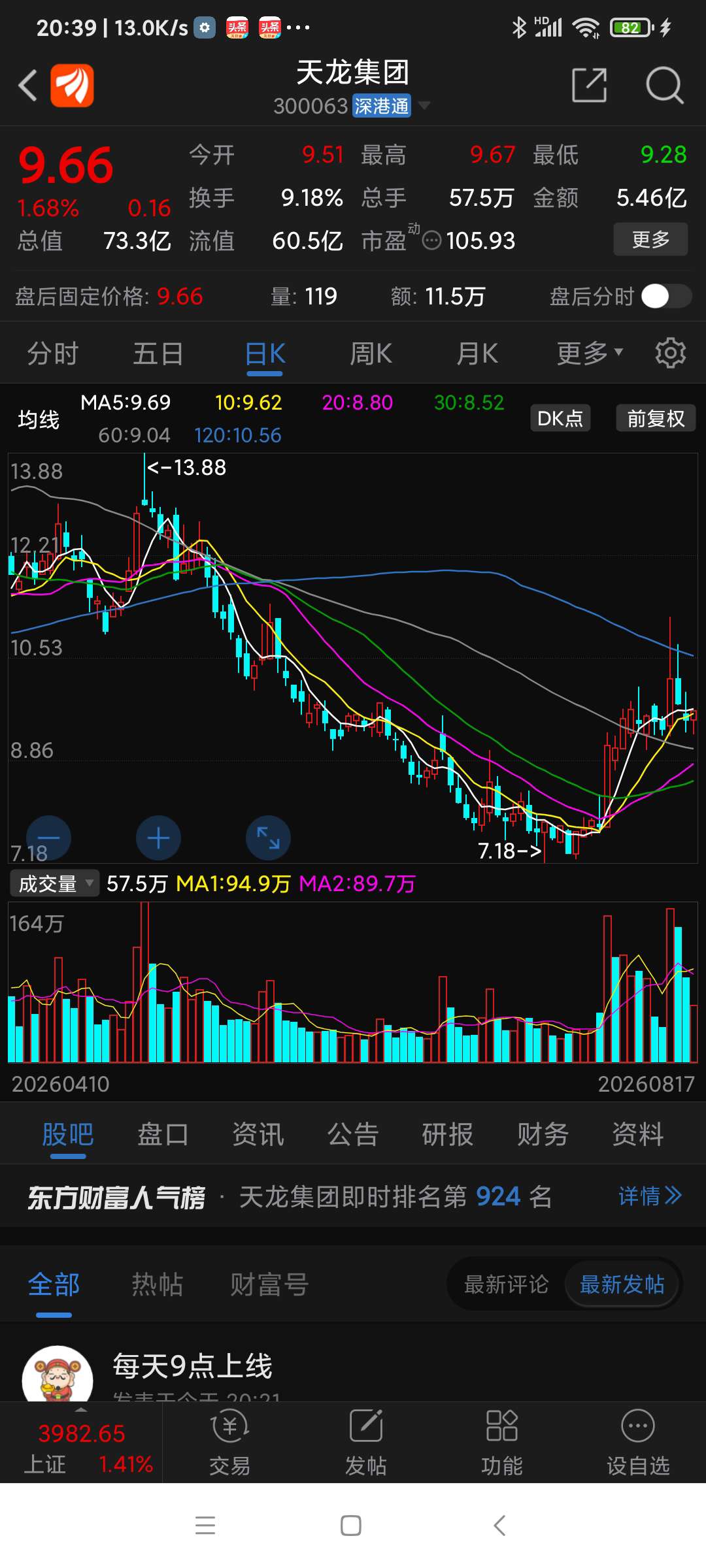
Task: Tap 详情 link on popularity ranking
Action: point(650,1196)
